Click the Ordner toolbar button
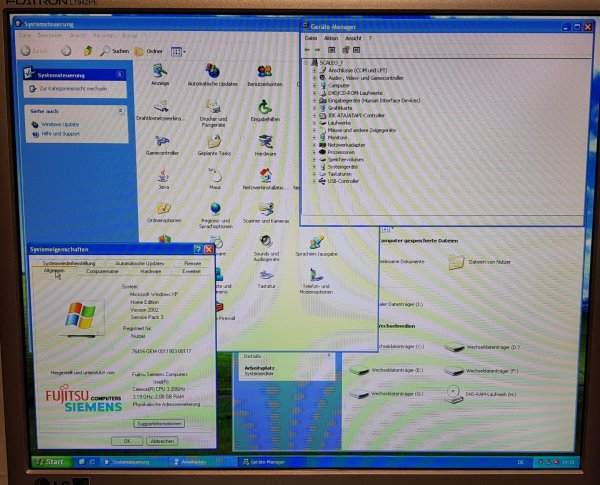Screen dimensions: 600x485 [149, 51]
